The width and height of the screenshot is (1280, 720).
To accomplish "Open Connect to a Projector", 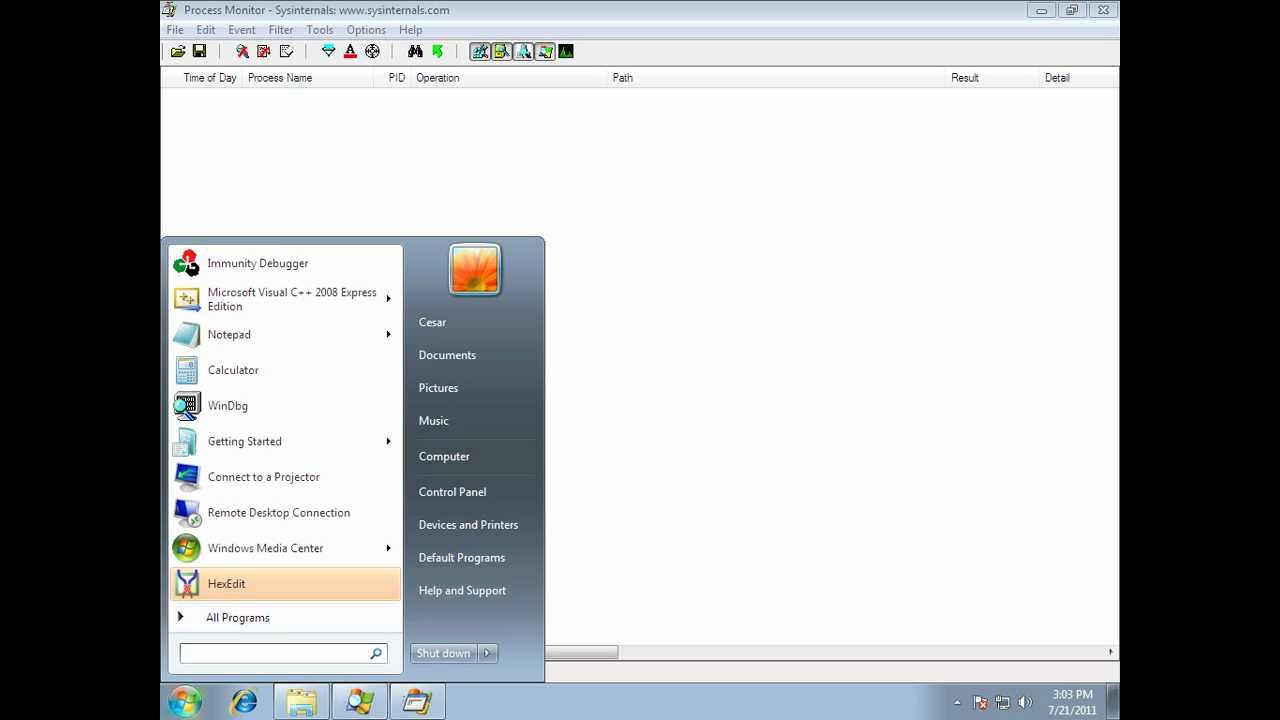I will [285, 477].
